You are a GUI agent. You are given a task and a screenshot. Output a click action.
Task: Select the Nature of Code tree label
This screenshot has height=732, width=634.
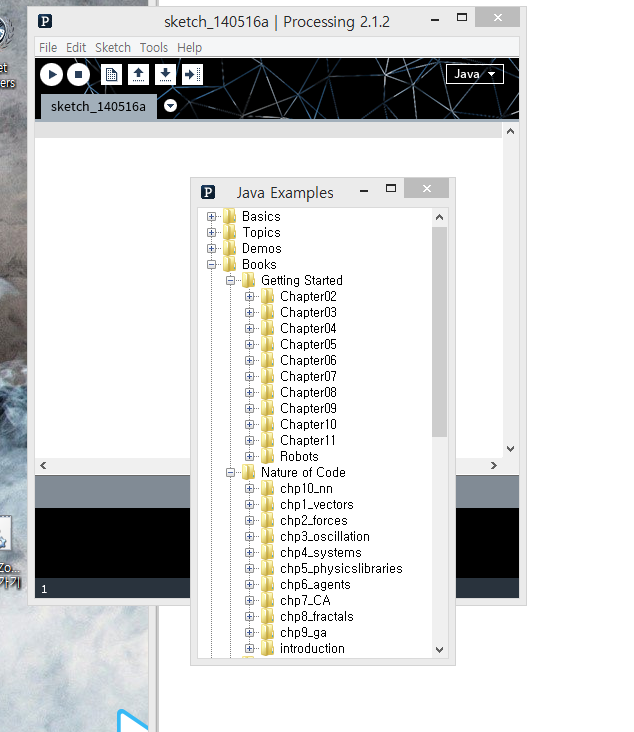(x=303, y=472)
